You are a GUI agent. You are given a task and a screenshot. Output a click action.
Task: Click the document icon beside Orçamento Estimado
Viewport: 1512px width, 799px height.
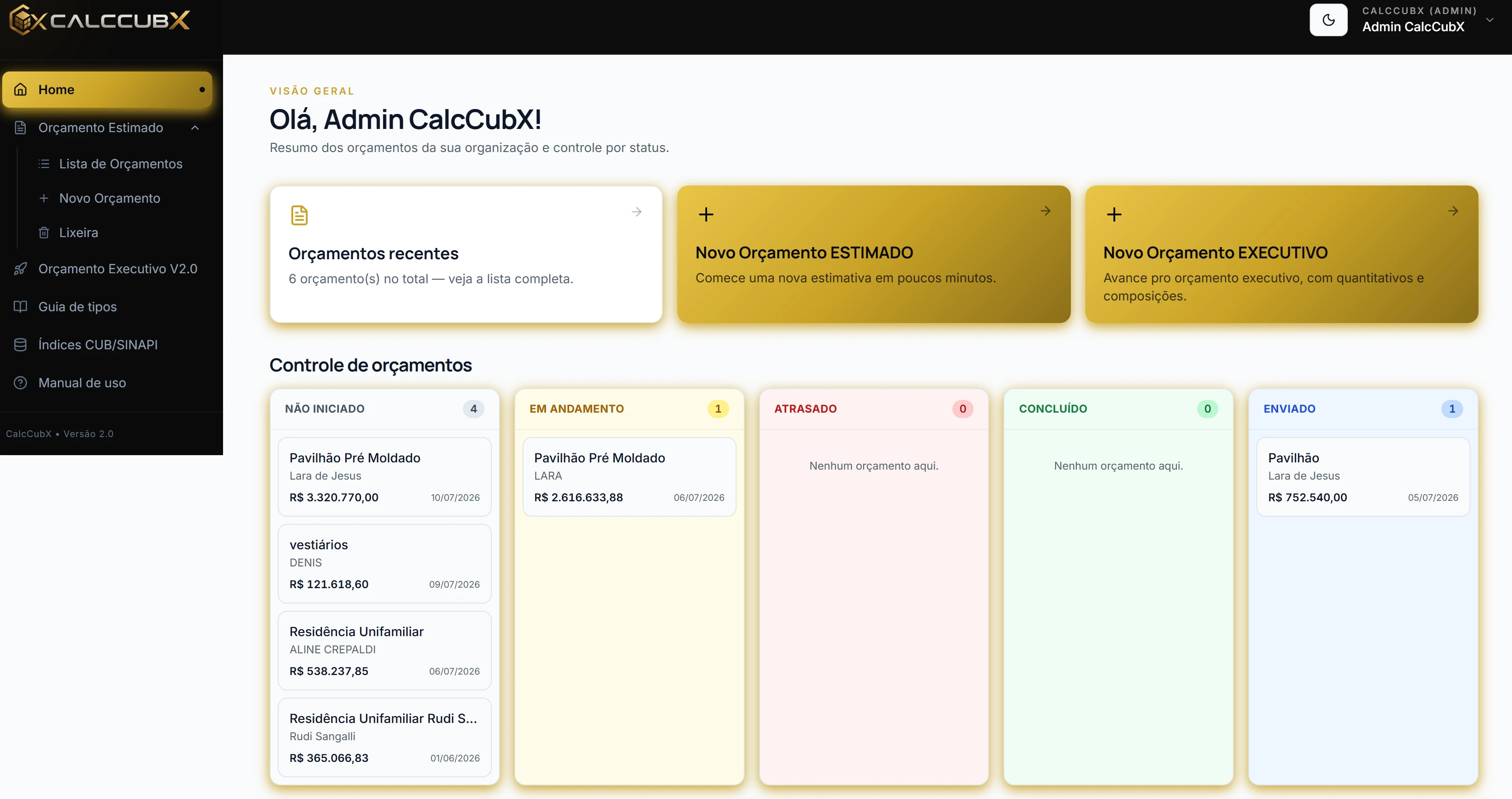(x=20, y=128)
